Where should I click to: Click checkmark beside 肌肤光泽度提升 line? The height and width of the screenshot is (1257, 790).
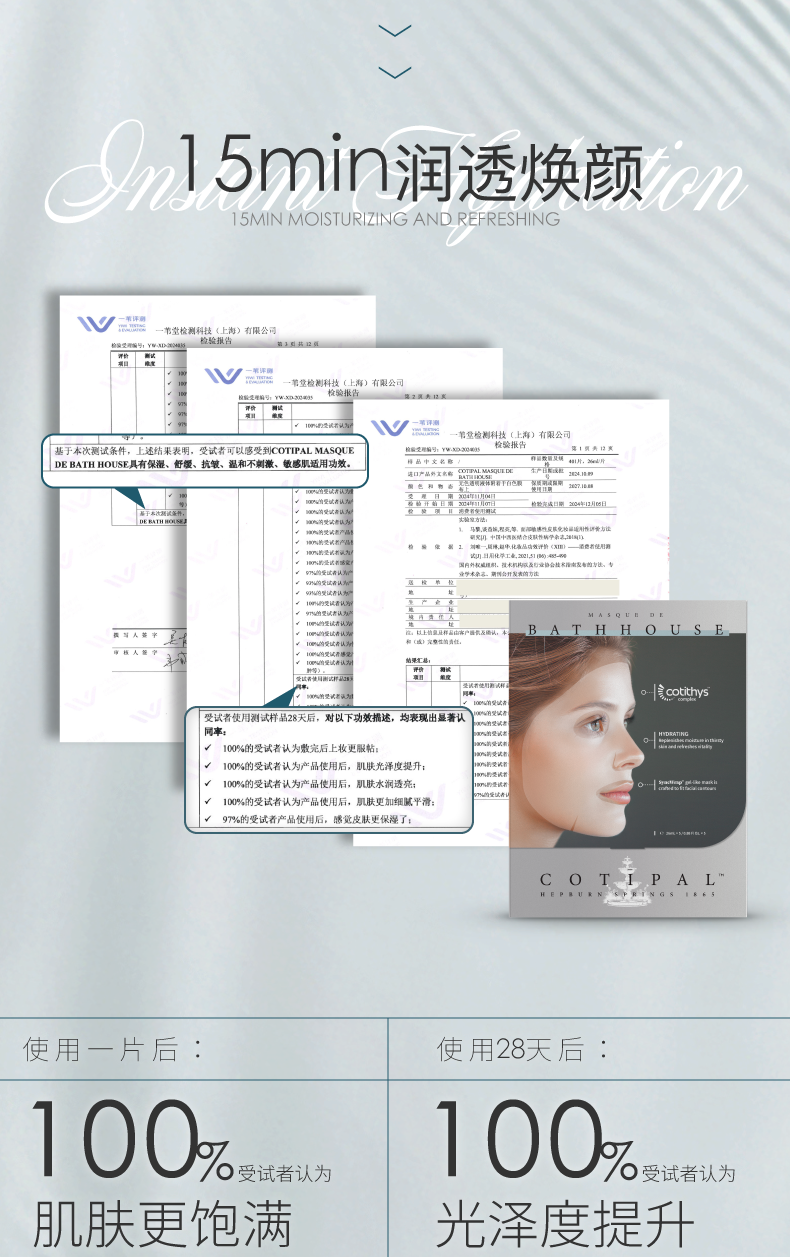coord(208,766)
